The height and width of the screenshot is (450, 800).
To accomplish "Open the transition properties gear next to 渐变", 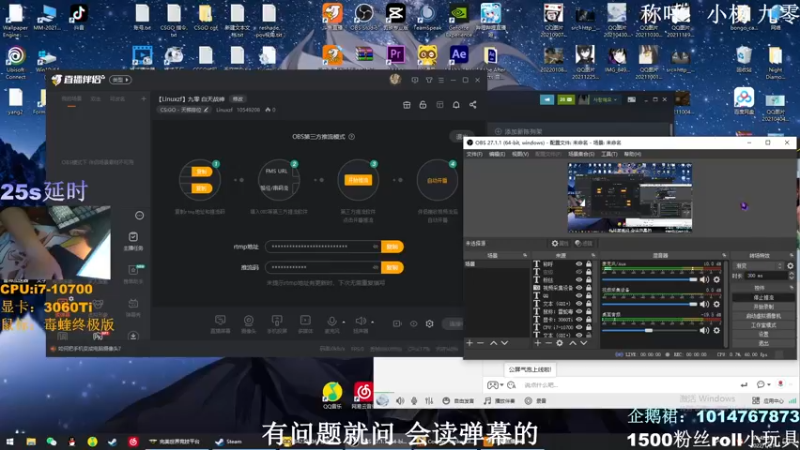I will (x=790, y=266).
